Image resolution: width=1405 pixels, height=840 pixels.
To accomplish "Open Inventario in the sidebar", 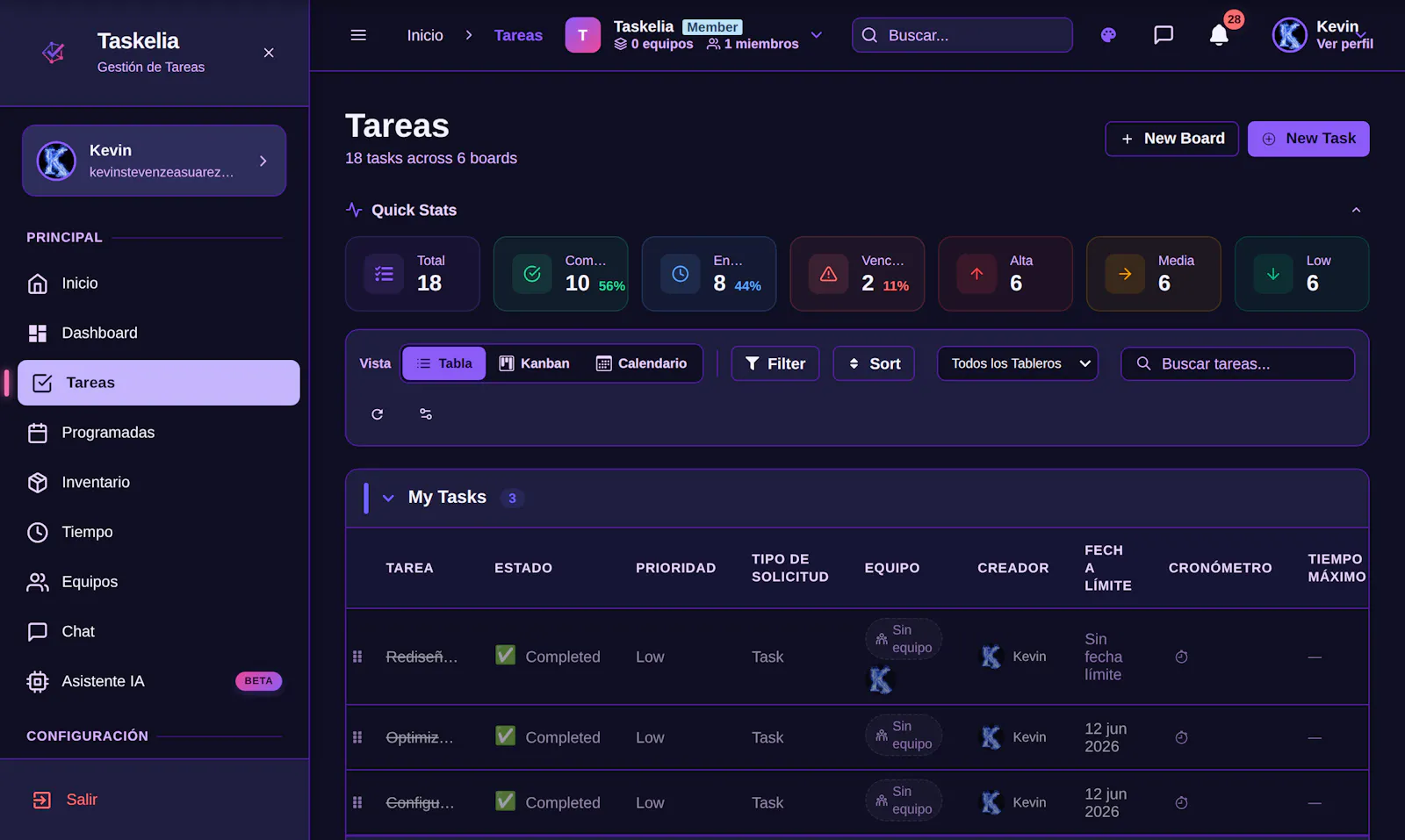I will (x=158, y=483).
